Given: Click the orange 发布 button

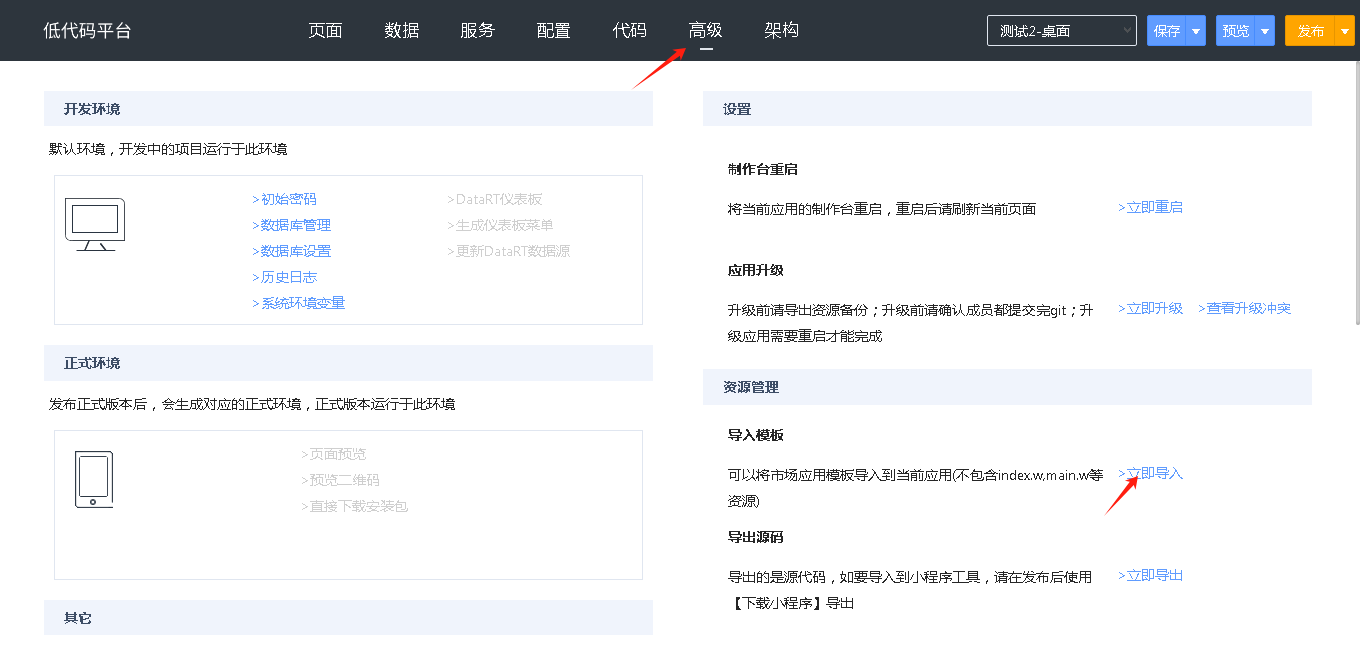Looking at the screenshot, I should [x=1310, y=31].
